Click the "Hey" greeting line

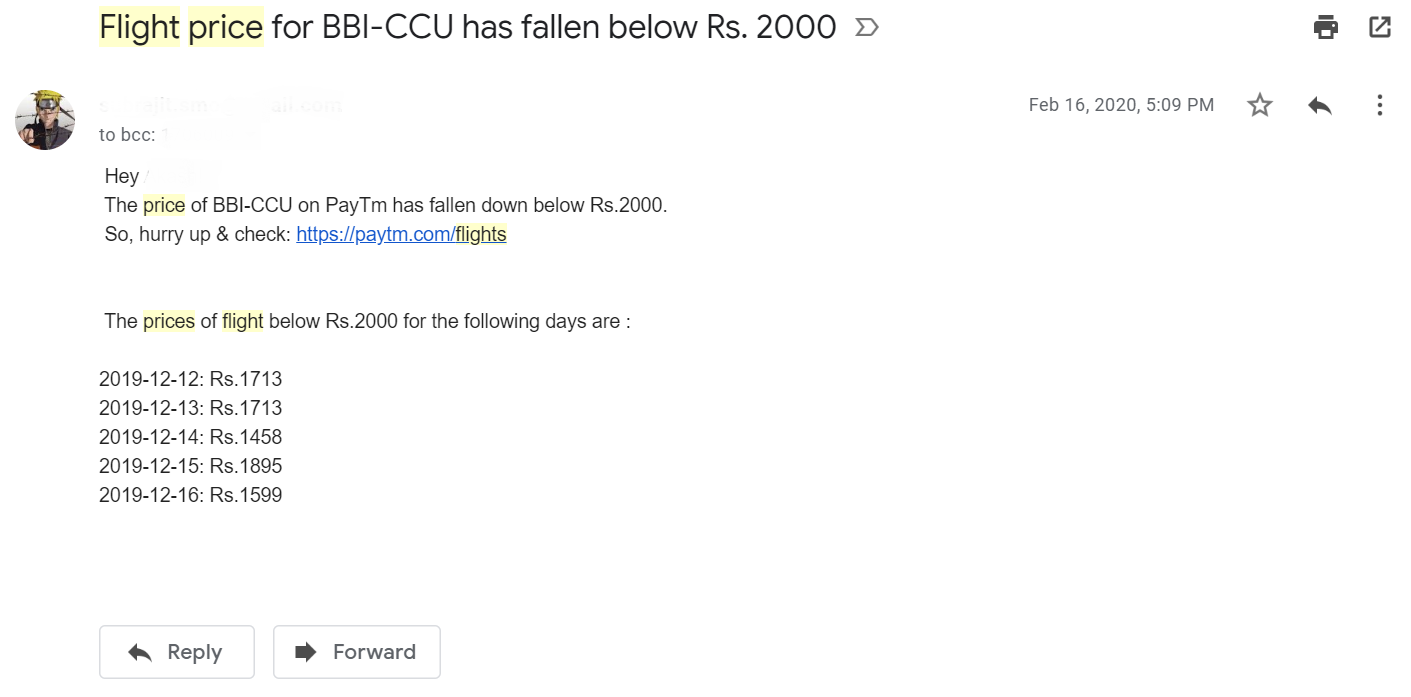pos(162,176)
